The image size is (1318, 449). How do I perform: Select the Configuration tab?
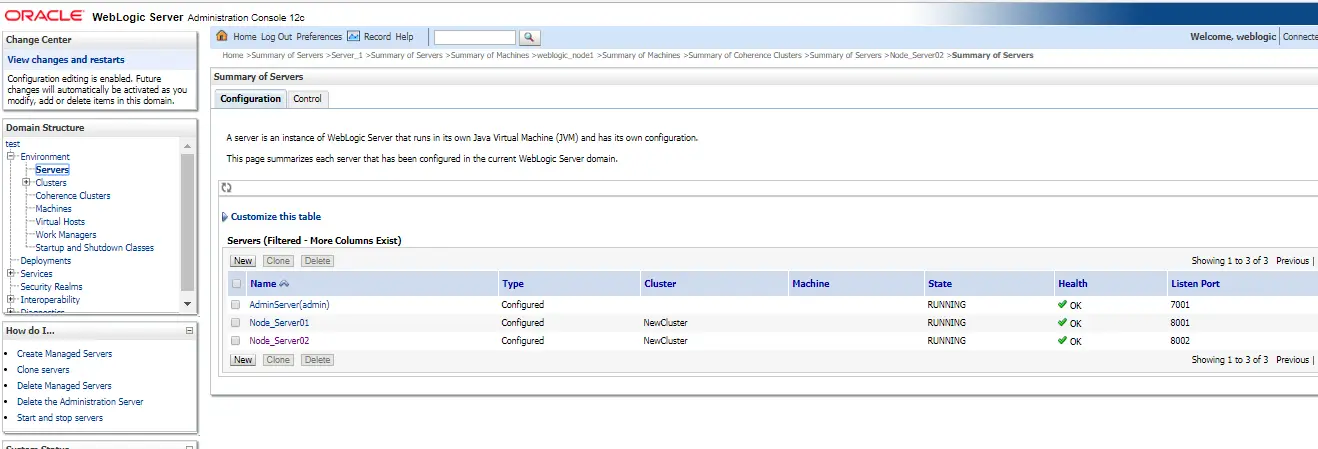pos(250,99)
